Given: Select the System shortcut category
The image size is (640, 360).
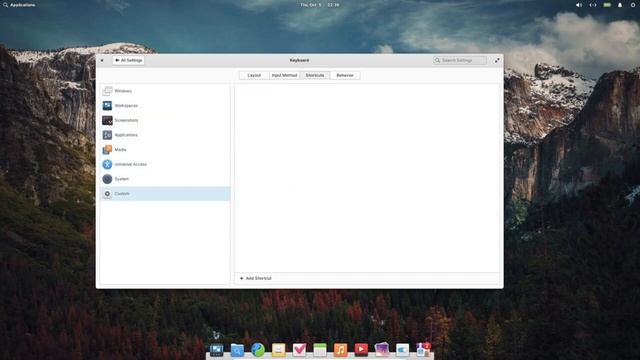Looking at the screenshot, I should click(x=165, y=179).
